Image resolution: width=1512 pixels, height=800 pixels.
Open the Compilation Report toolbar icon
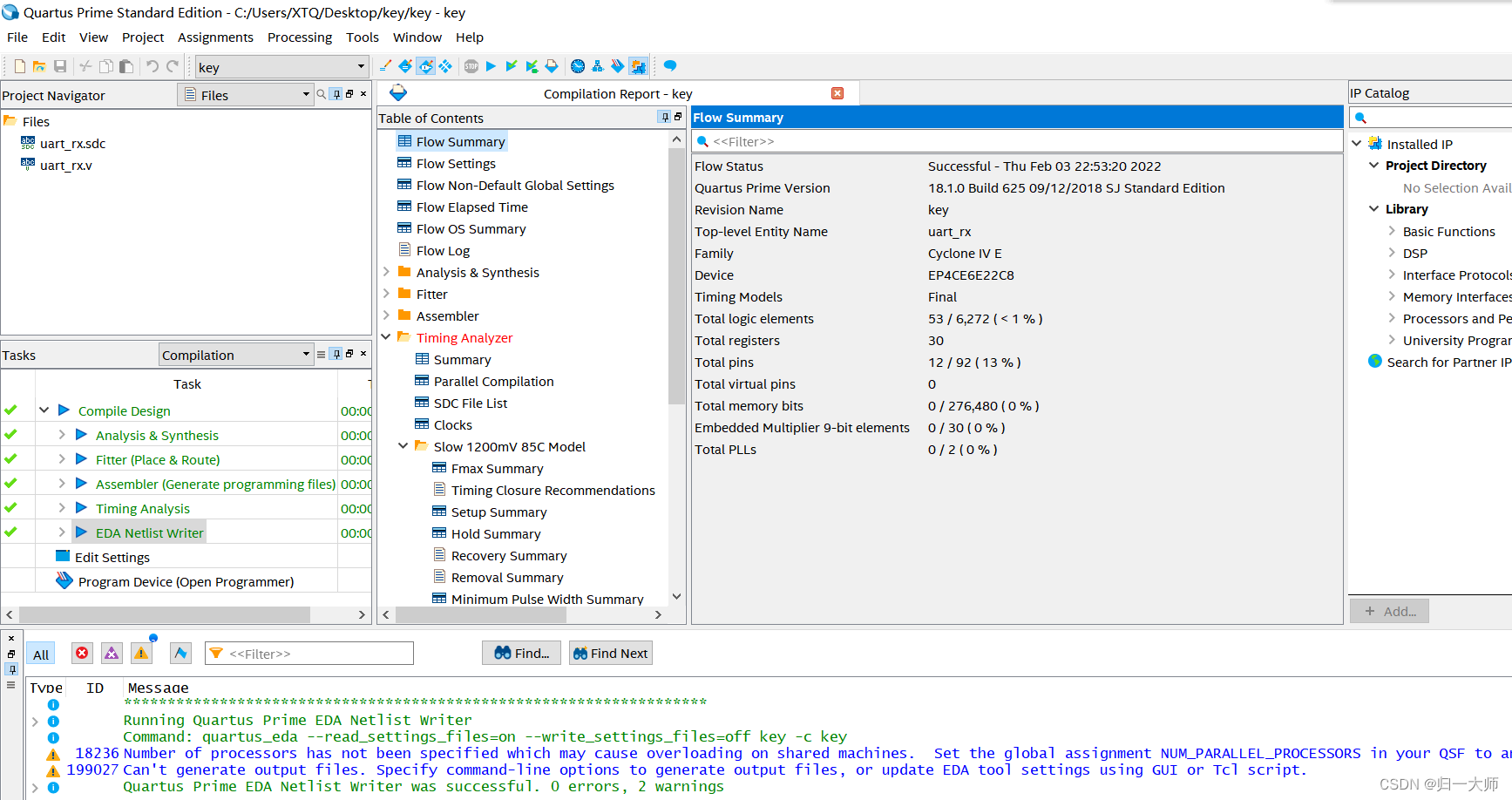(x=552, y=66)
